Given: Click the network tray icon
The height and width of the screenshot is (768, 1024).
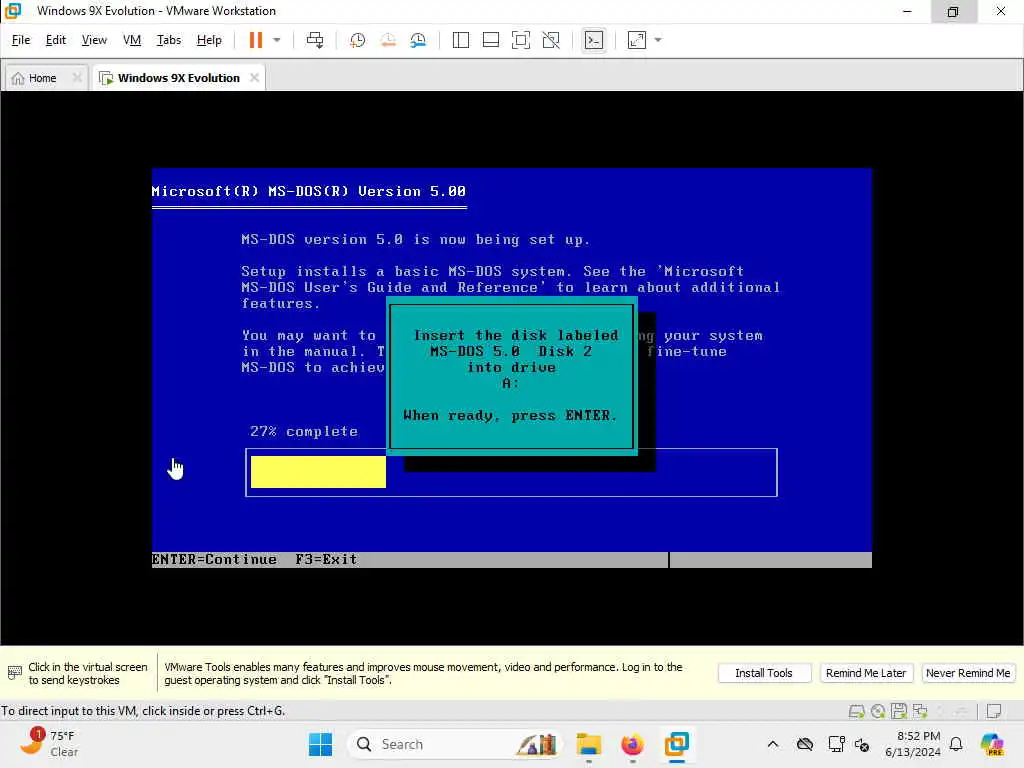Looking at the screenshot, I should [836, 744].
